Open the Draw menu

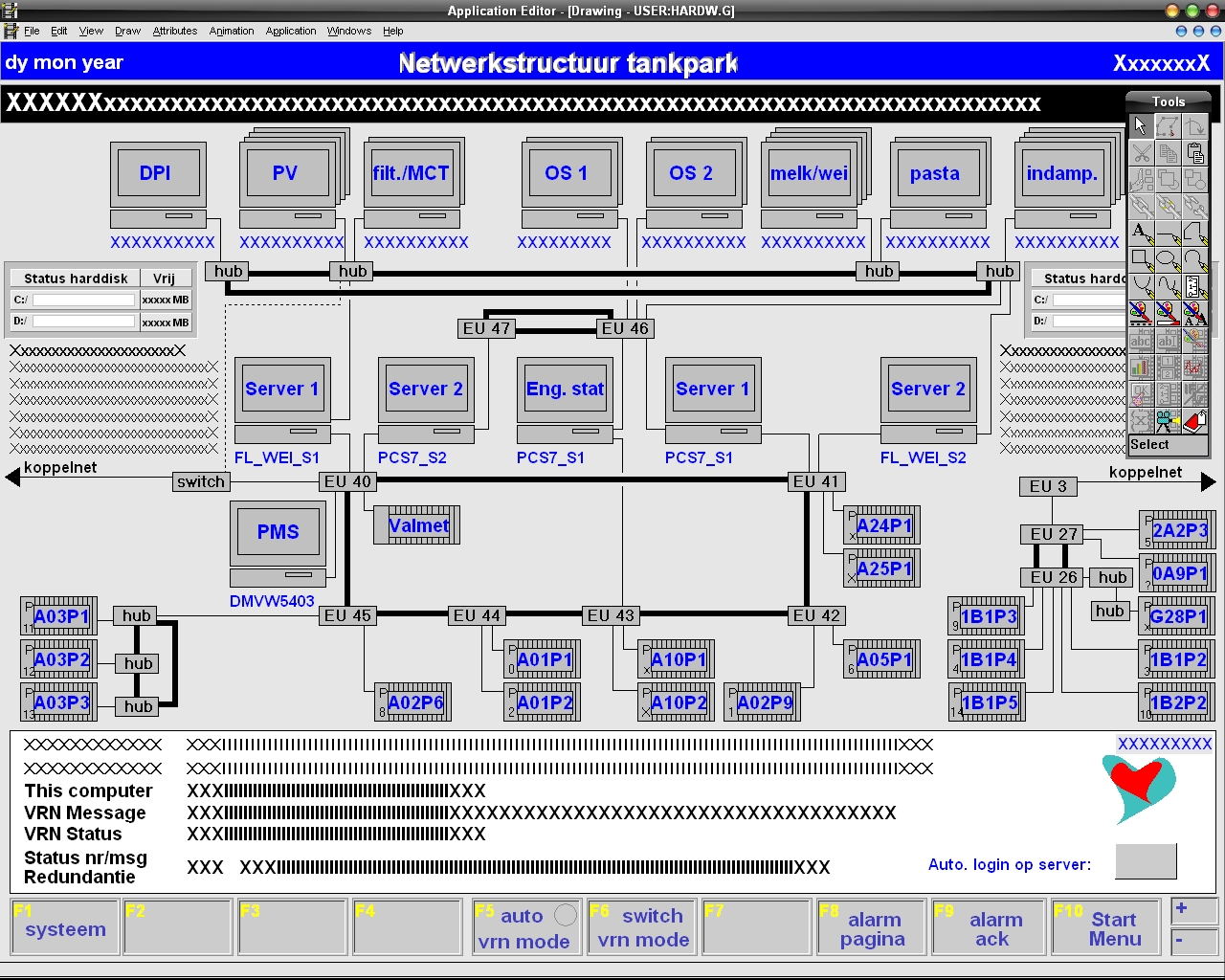coord(127,31)
